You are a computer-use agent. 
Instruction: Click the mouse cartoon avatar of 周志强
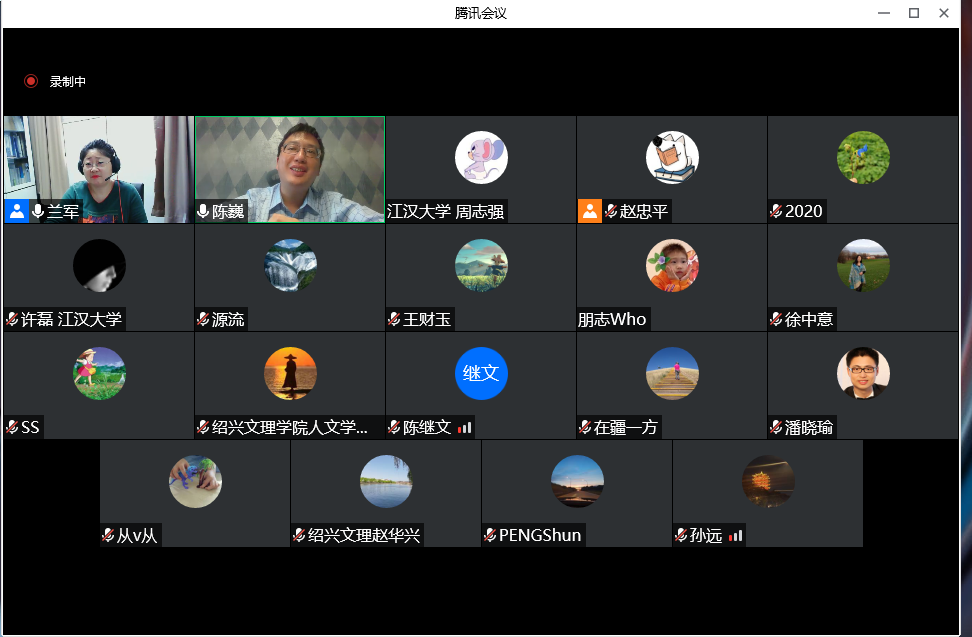click(x=481, y=157)
